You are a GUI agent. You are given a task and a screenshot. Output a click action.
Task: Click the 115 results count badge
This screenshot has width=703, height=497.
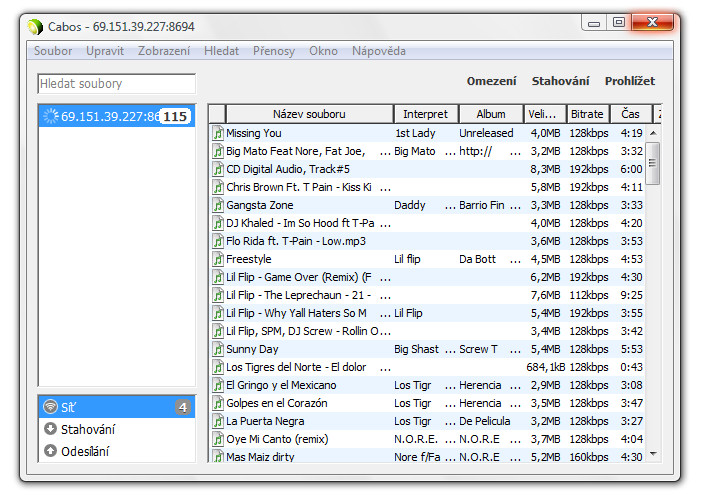(175, 117)
